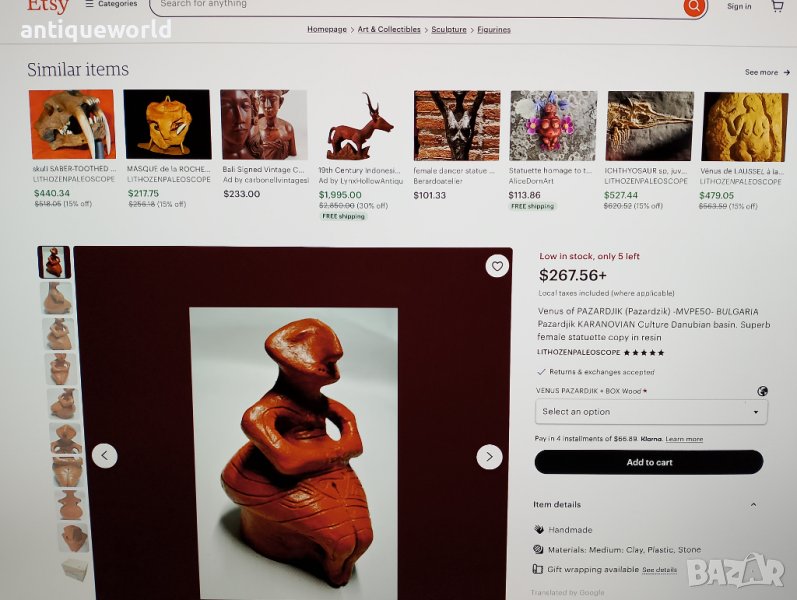Open the Select an option dropdown

(x=651, y=412)
